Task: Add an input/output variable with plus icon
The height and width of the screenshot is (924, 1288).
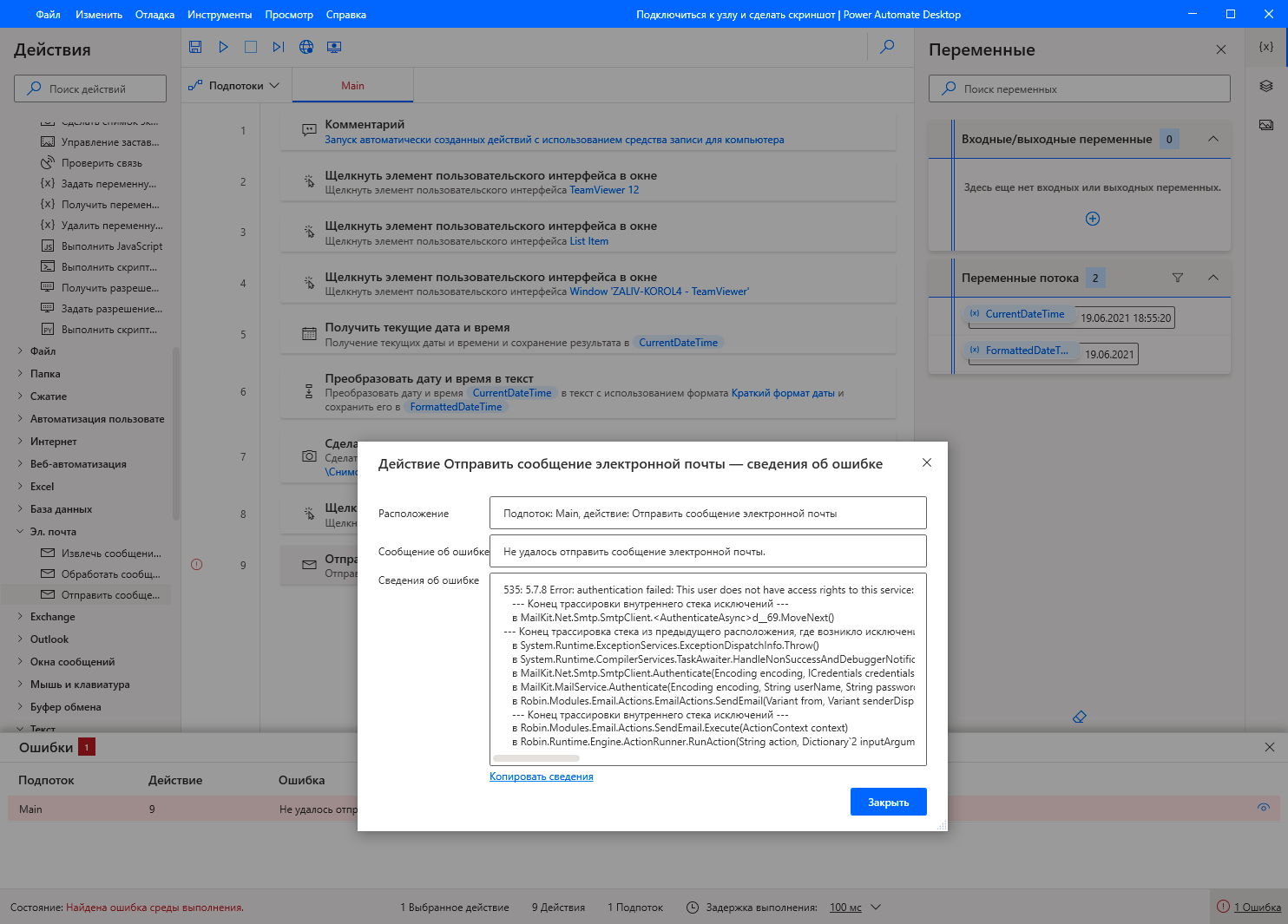Action: tap(1093, 219)
